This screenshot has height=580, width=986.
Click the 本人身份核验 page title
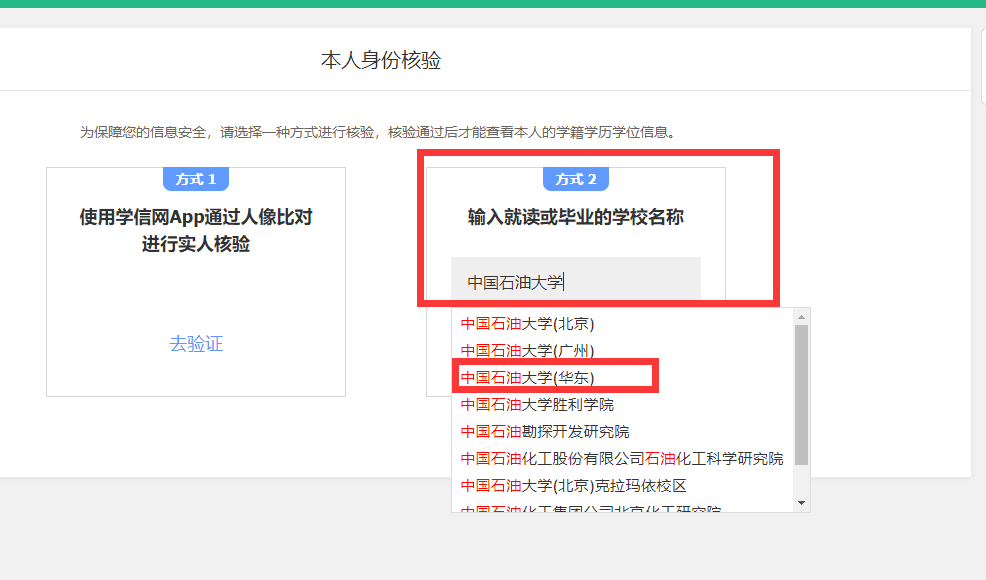(x=380, y=61)
